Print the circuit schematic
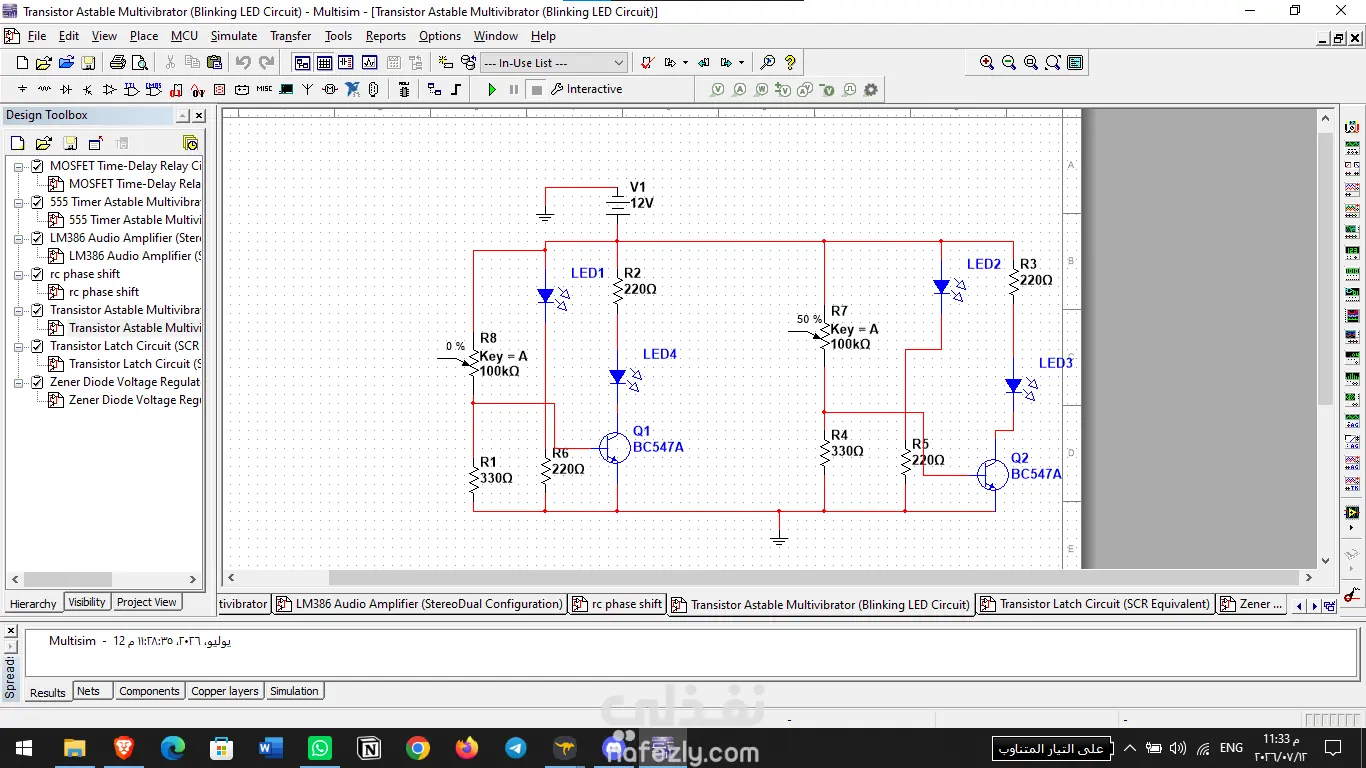Image resolution: width=1366 pixels, height=768 pixels. tap(117, 62)
